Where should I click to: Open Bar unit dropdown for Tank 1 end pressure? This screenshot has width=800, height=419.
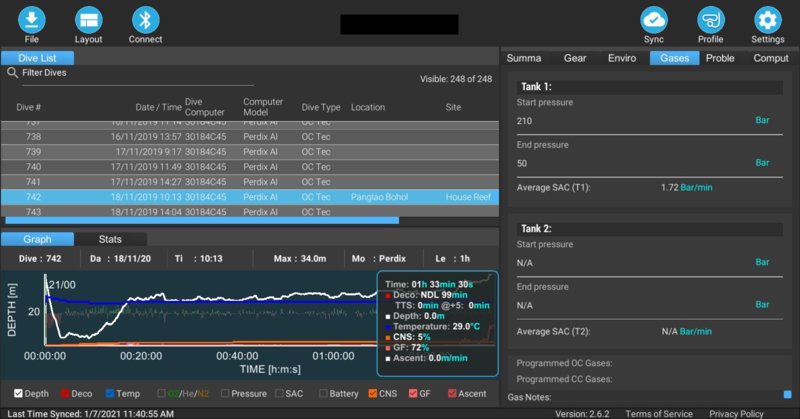coord(763,163)
